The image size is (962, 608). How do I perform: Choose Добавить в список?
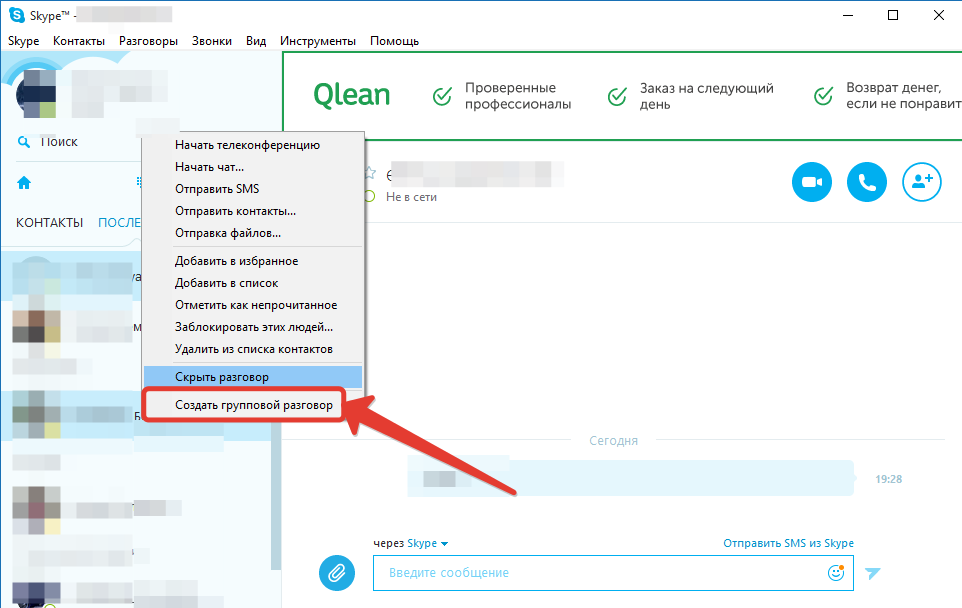pyautogui.click(x=253, y=283)
